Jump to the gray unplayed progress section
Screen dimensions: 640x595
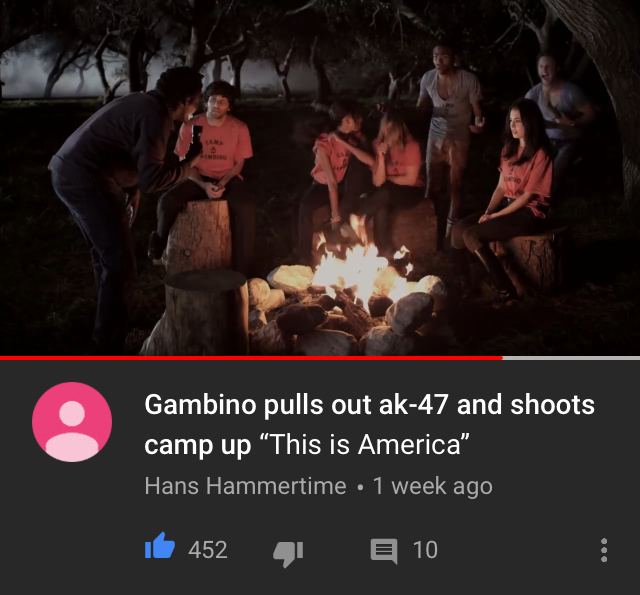[x=571, y=358]
